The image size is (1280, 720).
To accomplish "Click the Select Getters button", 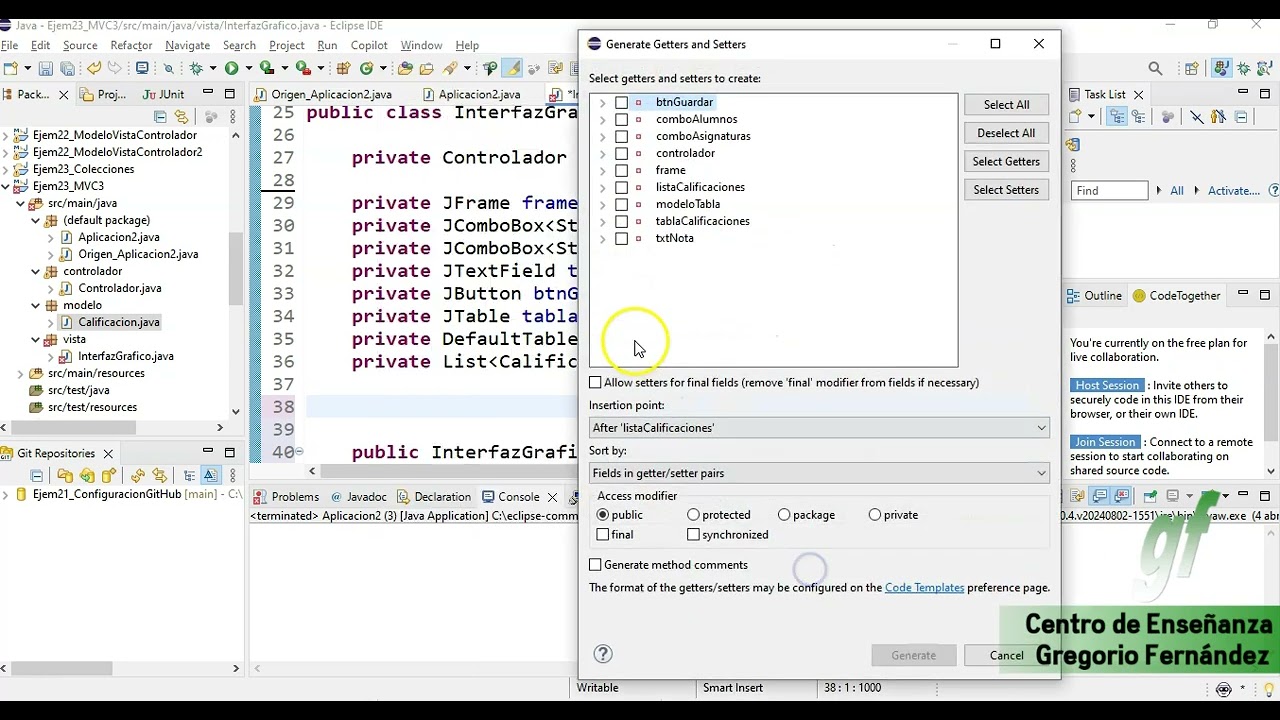I will pyautogui.click(x=1006, y=161).
